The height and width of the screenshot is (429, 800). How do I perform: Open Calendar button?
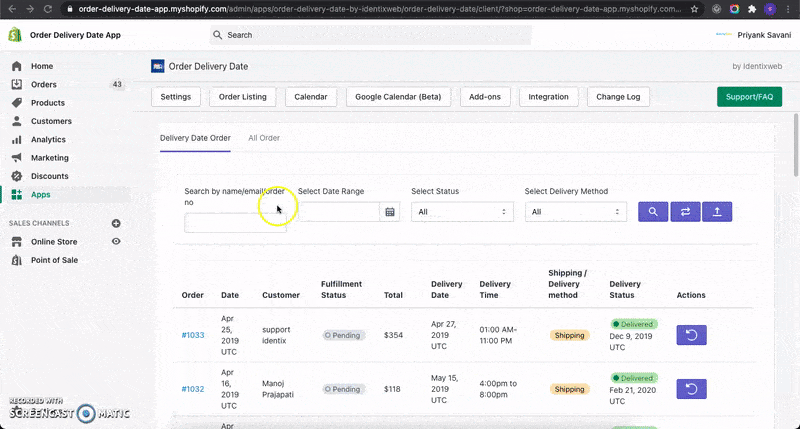tap(311, 97)
